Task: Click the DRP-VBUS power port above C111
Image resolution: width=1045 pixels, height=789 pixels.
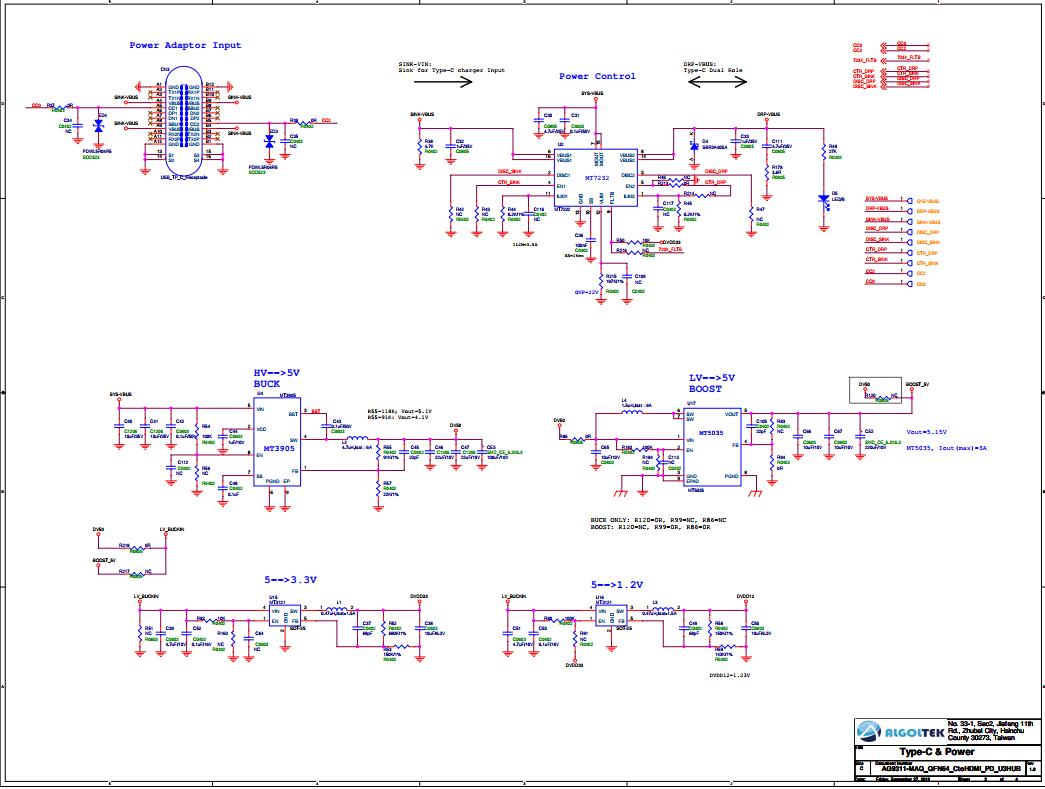Action: click(768, 115)
